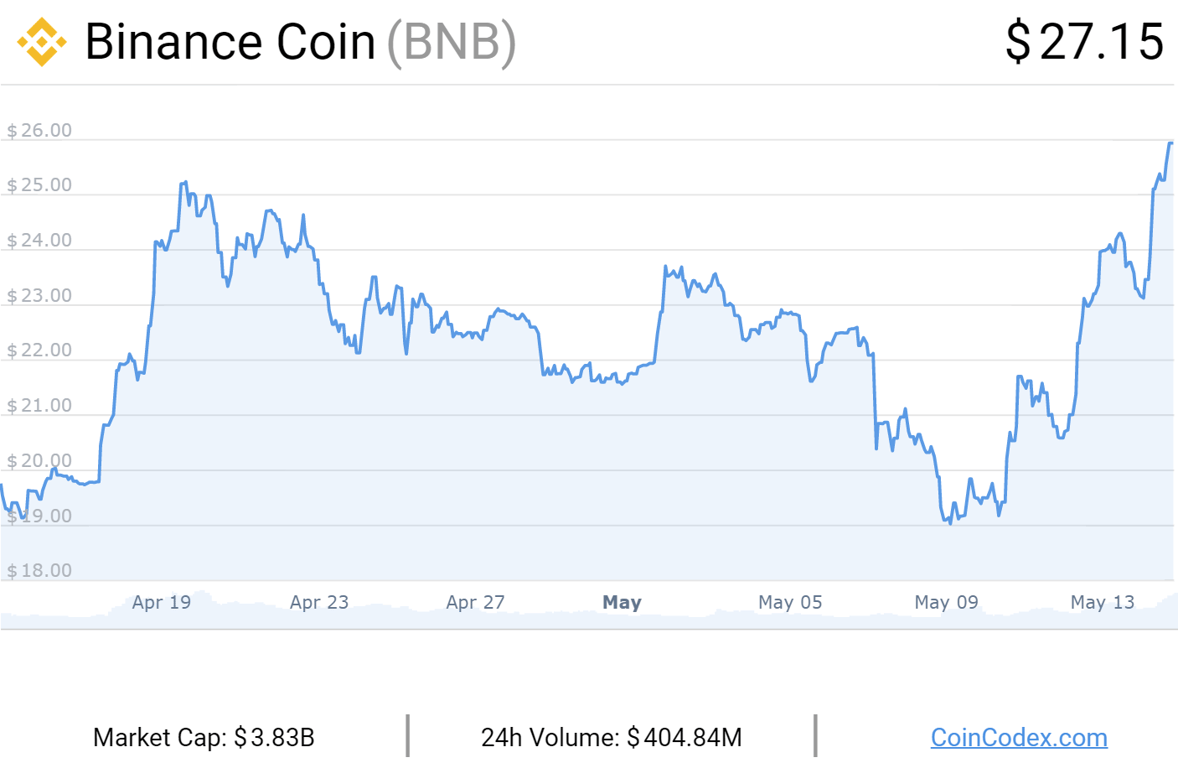The image size is (1178, 768).
Task: Click the Binance Coin logo icon
Action: click(41, 42)
